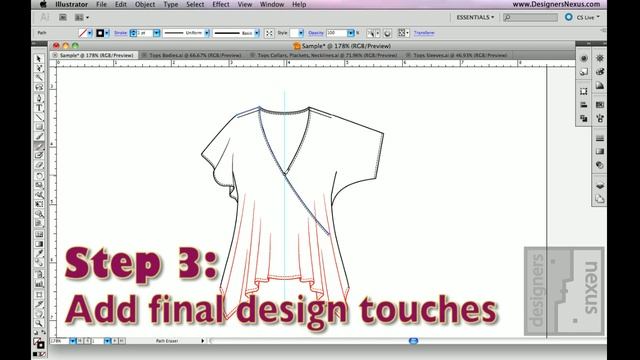
Task: Select the Direct Selection tool
Action: coord(39,68)
